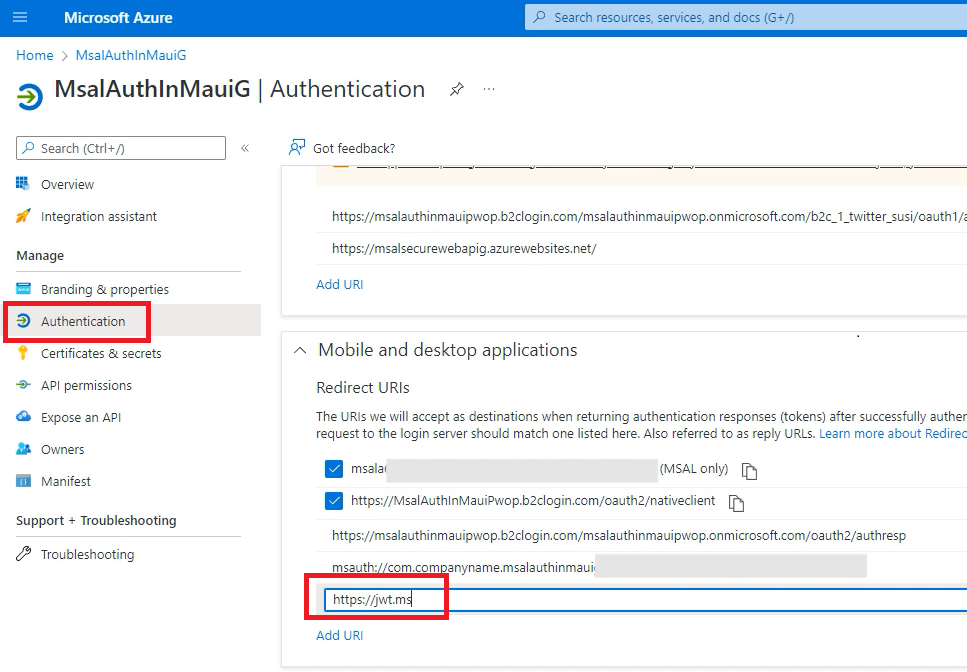Image resolution: width=967 pixels, height=672 pixels.
Task: Select the msalsecurewebapig.azurewebsites.net URI row
Action: 641,248
